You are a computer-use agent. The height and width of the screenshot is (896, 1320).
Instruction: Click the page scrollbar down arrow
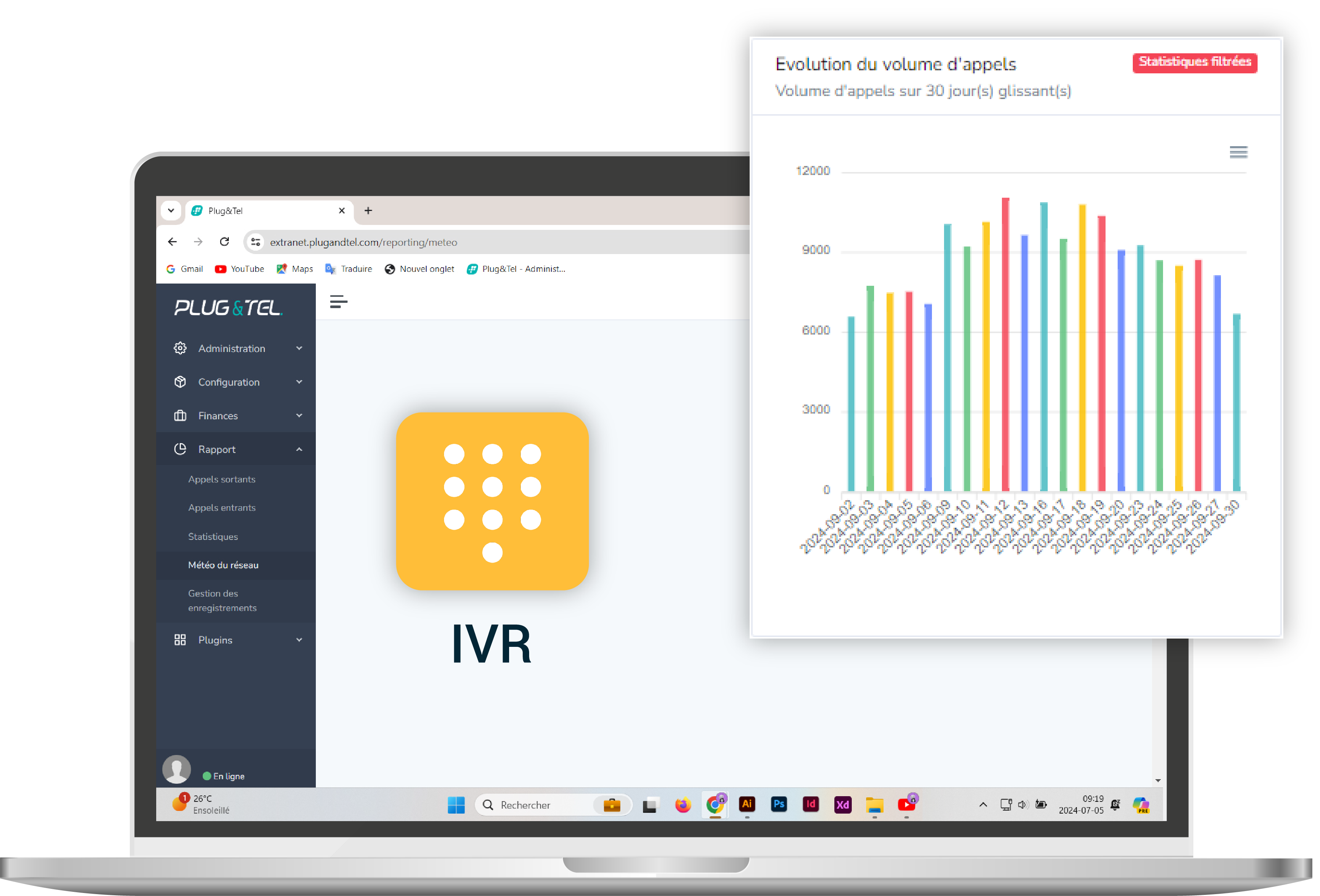coord(1158,781)
